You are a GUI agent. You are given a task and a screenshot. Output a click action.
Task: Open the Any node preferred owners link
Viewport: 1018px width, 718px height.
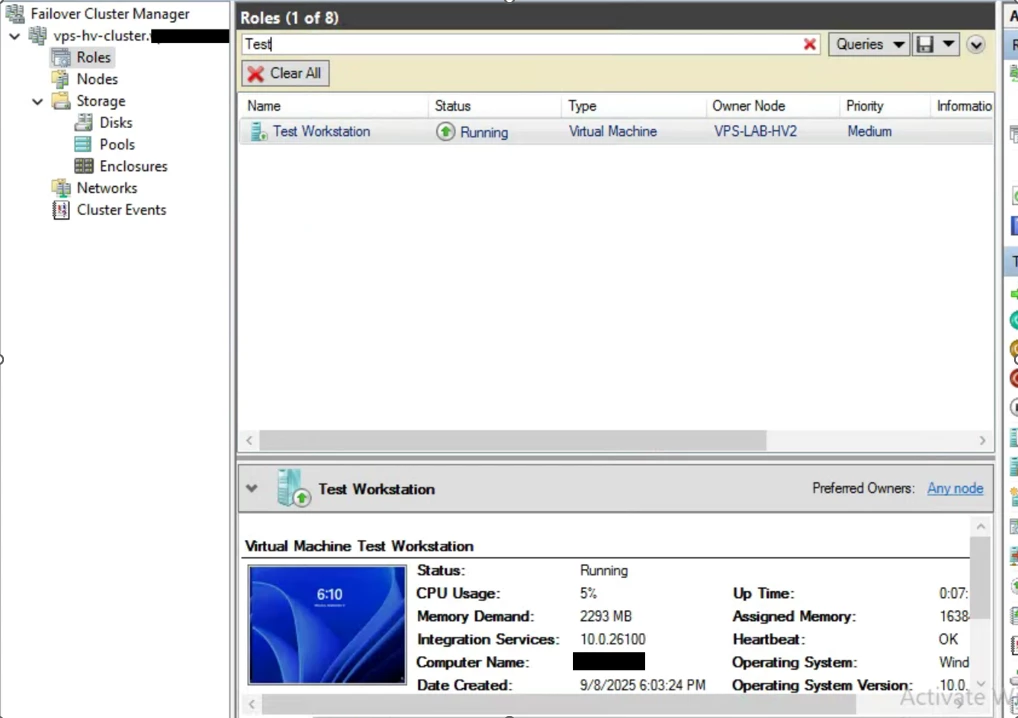(955, 488)
